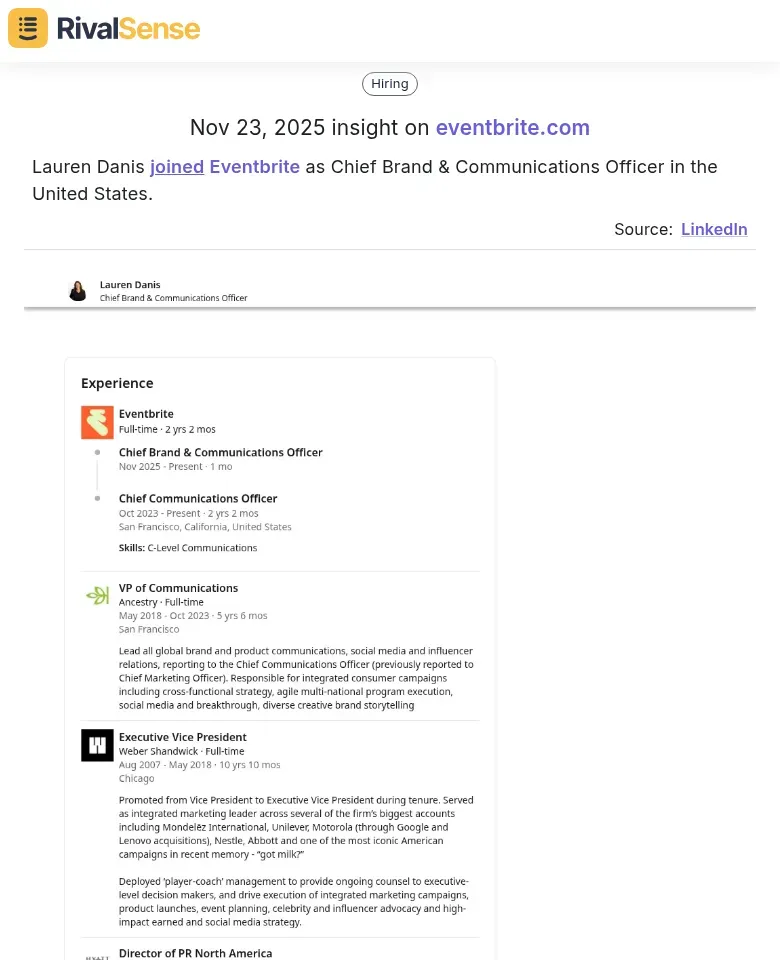Open the LinkedIn source link
Image resolution: width=780 pixels, height=960 pixels.
coord(714,229)
